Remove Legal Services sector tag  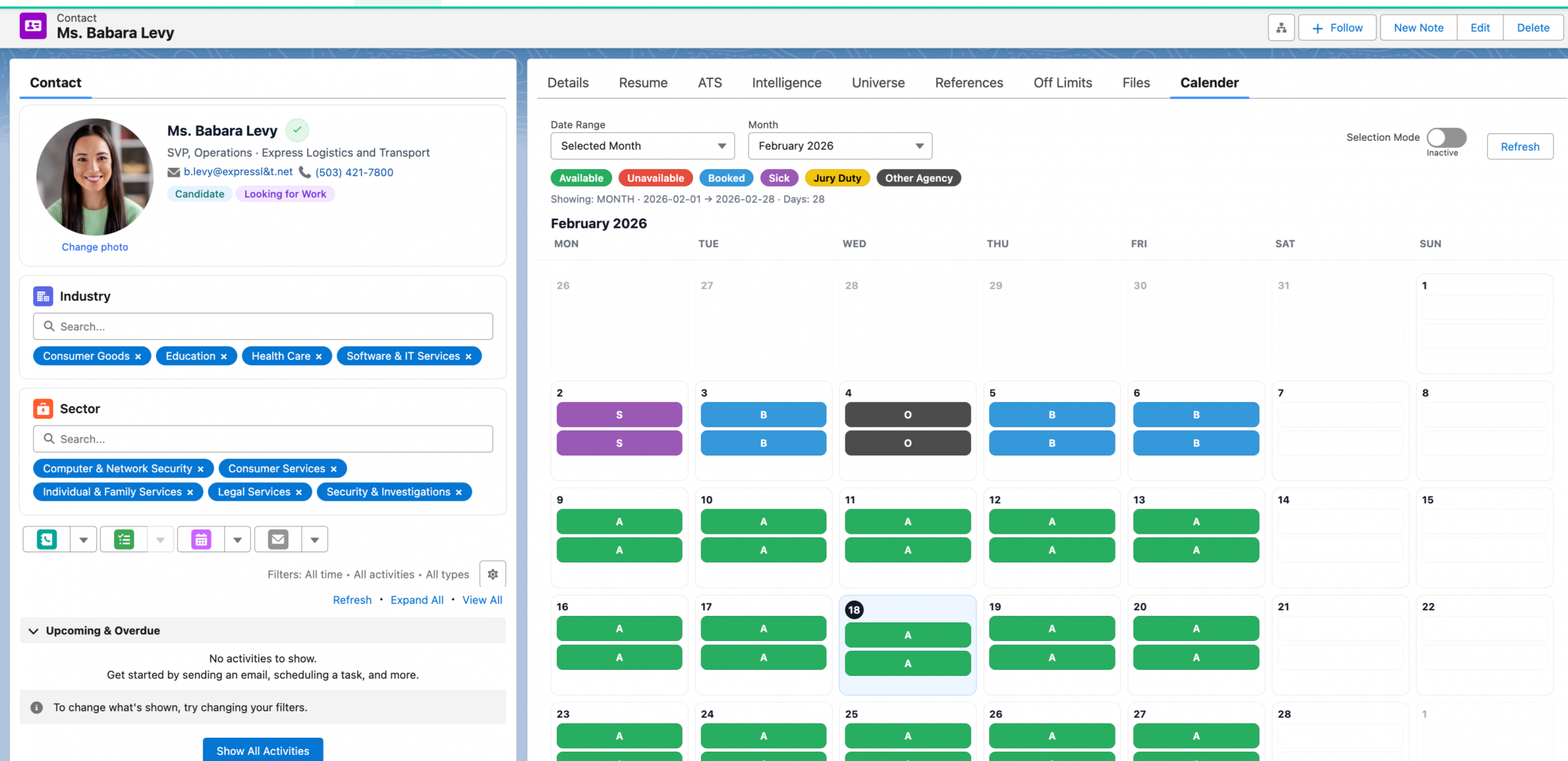click(299, 492)
